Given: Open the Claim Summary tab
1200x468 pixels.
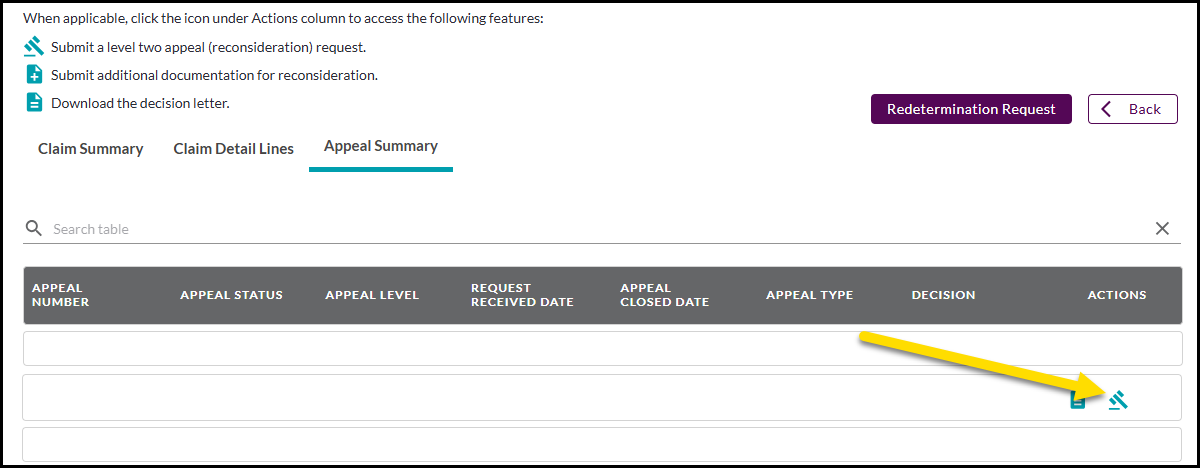Looking at the screenshot, I should 91,149.
